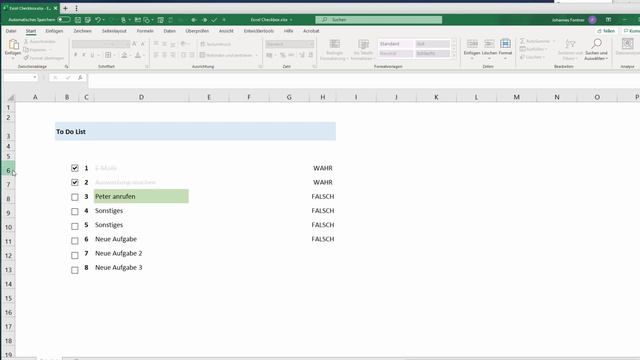Click Format übertragen button
The width and height of the screenshot is (640, 360).
pyautogui.click(x=44, y=58)
